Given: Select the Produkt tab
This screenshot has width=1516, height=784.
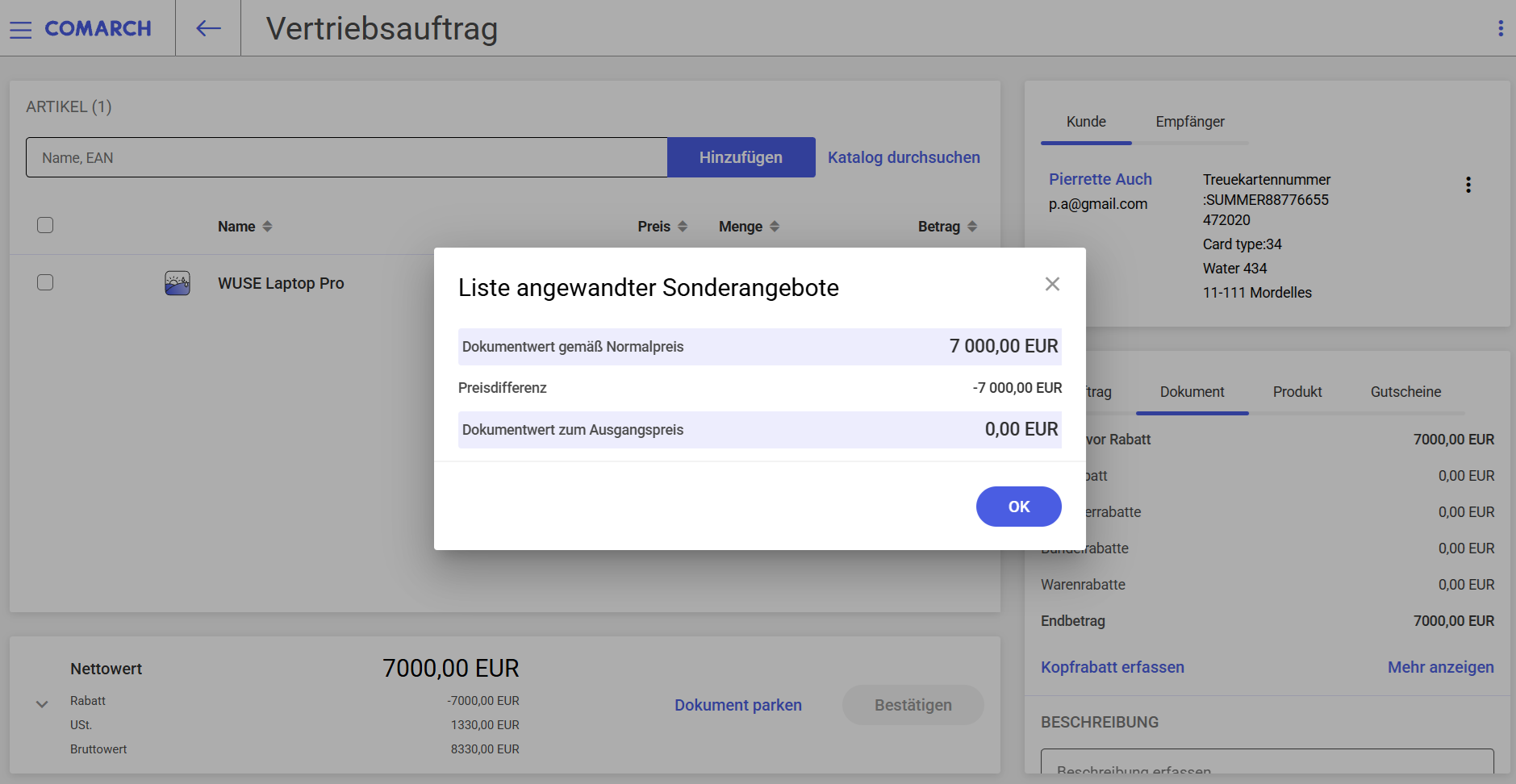Looking at the screenshot, I should (x=1297, y=392).
